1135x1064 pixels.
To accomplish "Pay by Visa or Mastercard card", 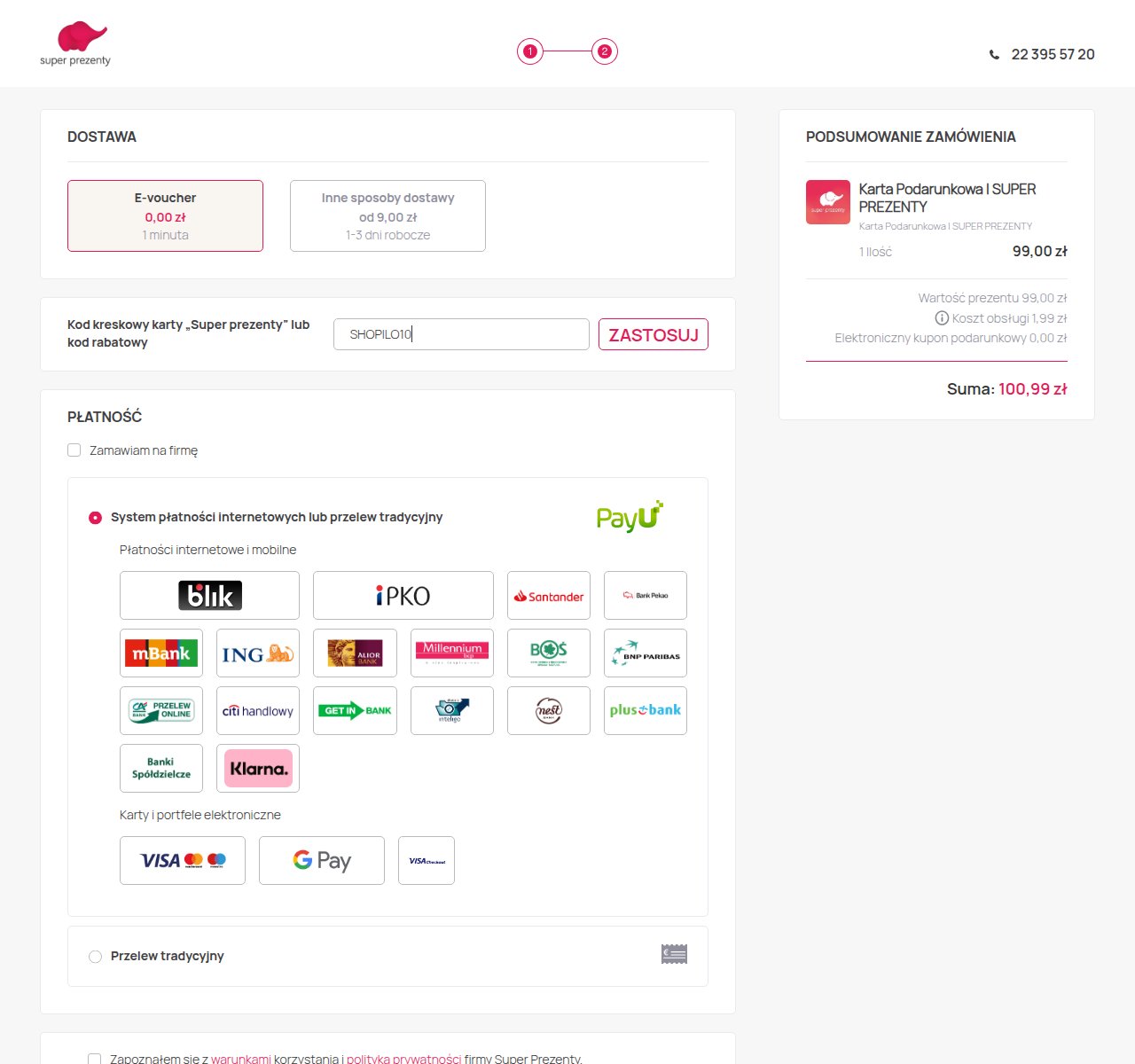I will click(x=183, y=860).
